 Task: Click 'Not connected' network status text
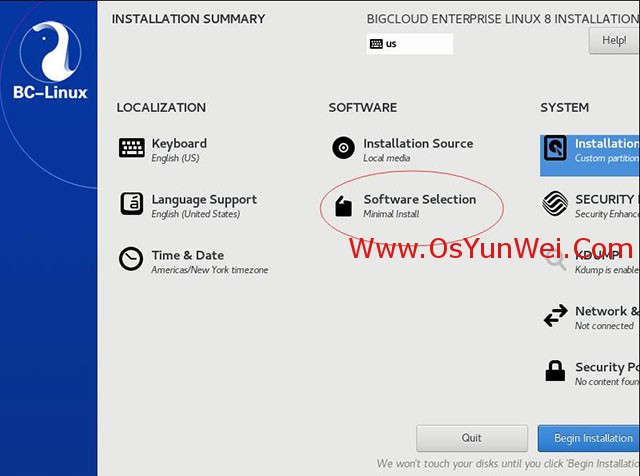[604, 326]
